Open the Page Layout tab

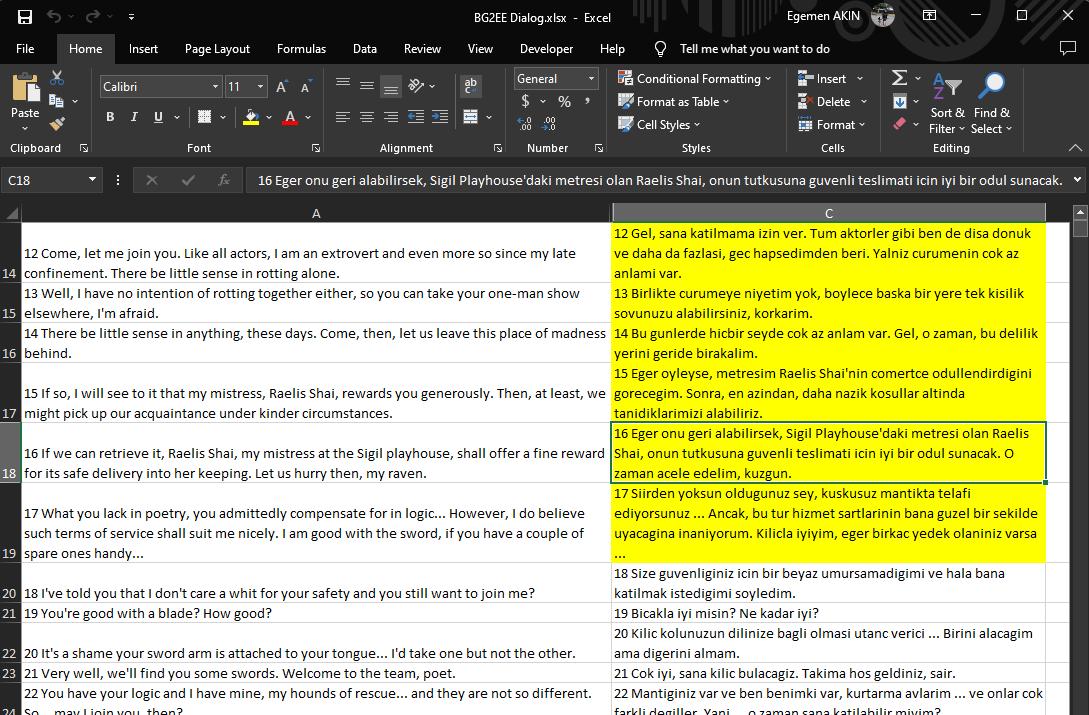[x=217, y=48]
